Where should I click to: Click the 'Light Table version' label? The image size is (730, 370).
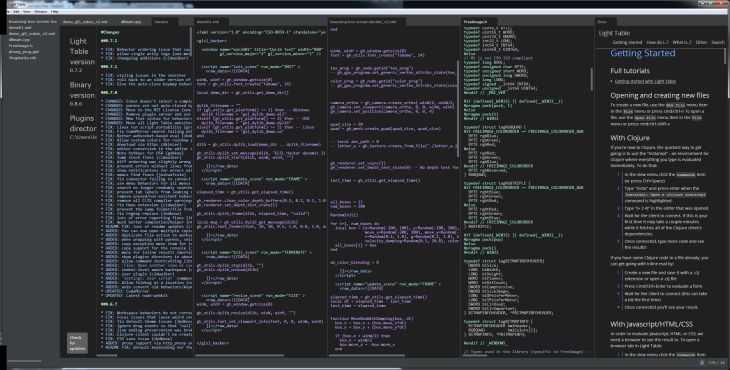click(x=82, y=51)
